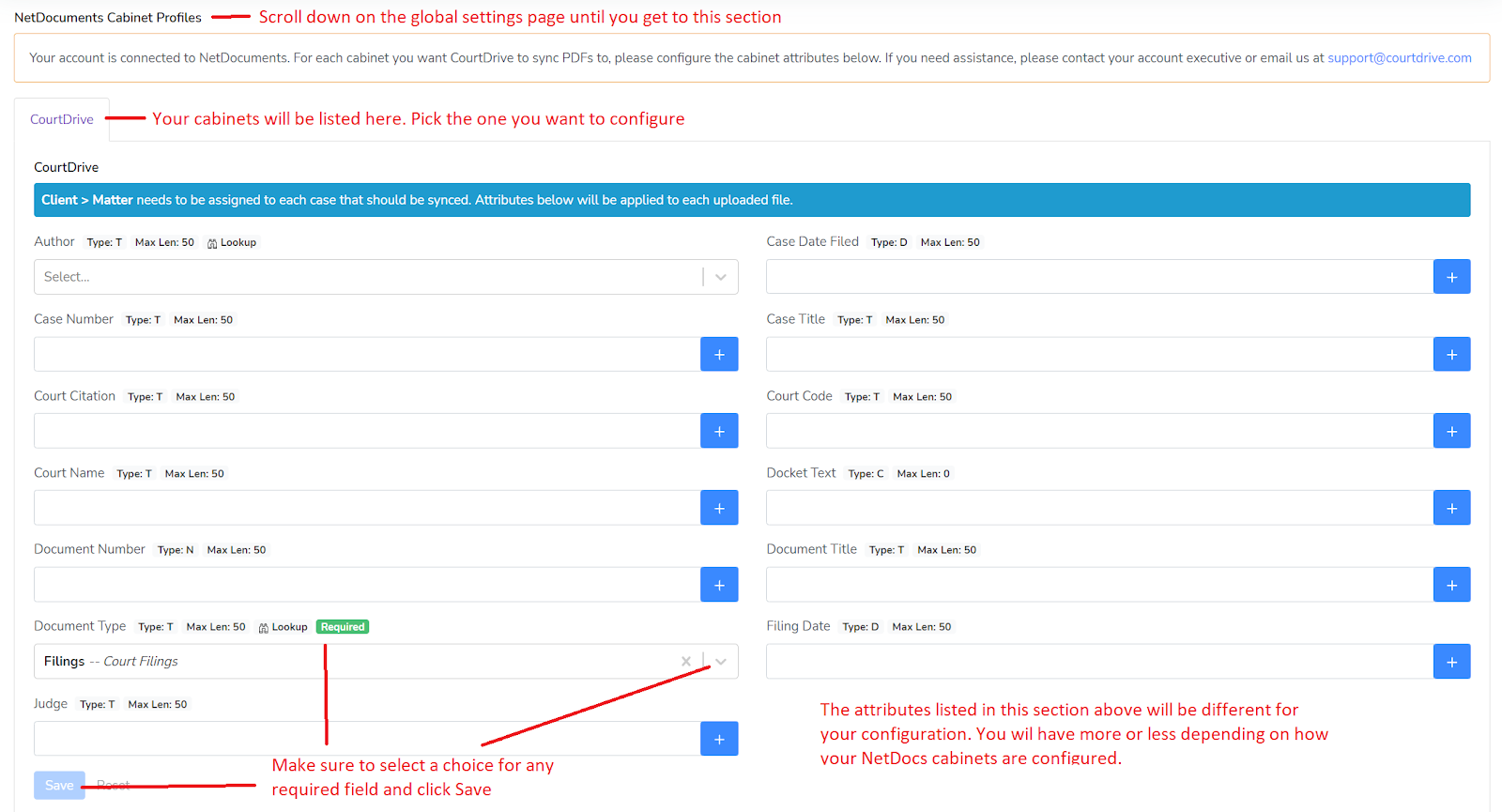The width and height of the screenshot is (1502, 812).
Task: Click the plus button for Court Code
Action: click(1451, 431)
